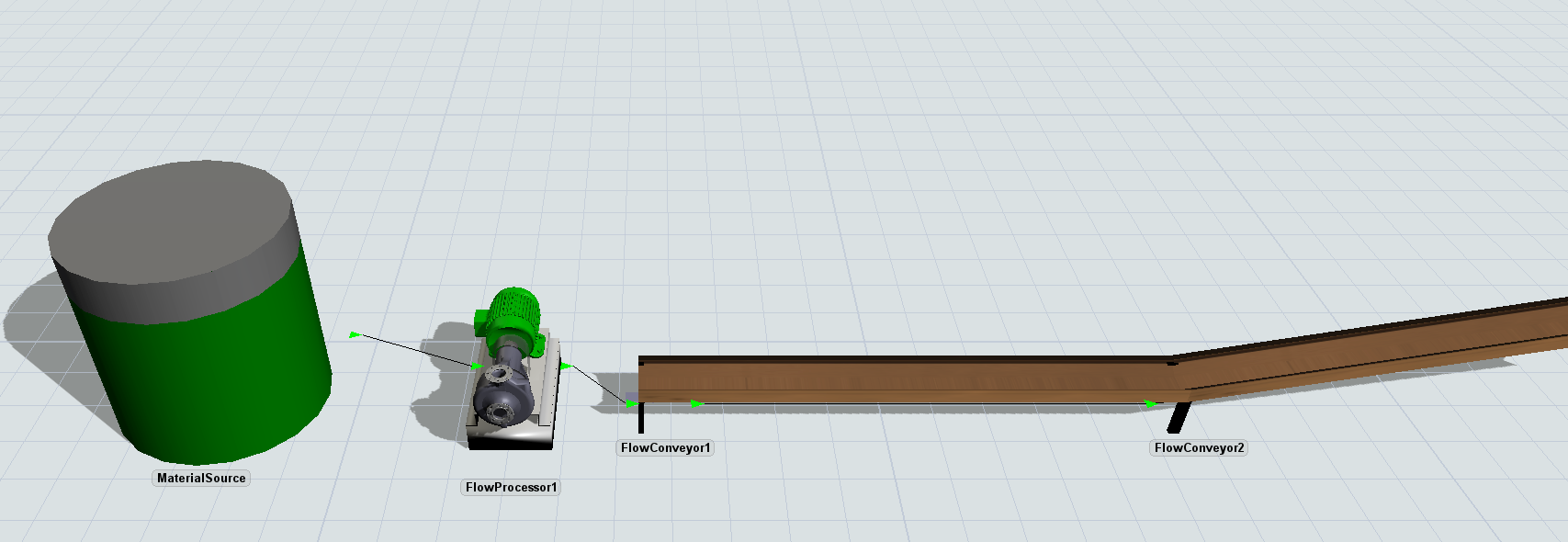The image size is (1568, 542).
Task: Click the green connector arrow near FlowConveyor2 start
Action: point(1150,403)
